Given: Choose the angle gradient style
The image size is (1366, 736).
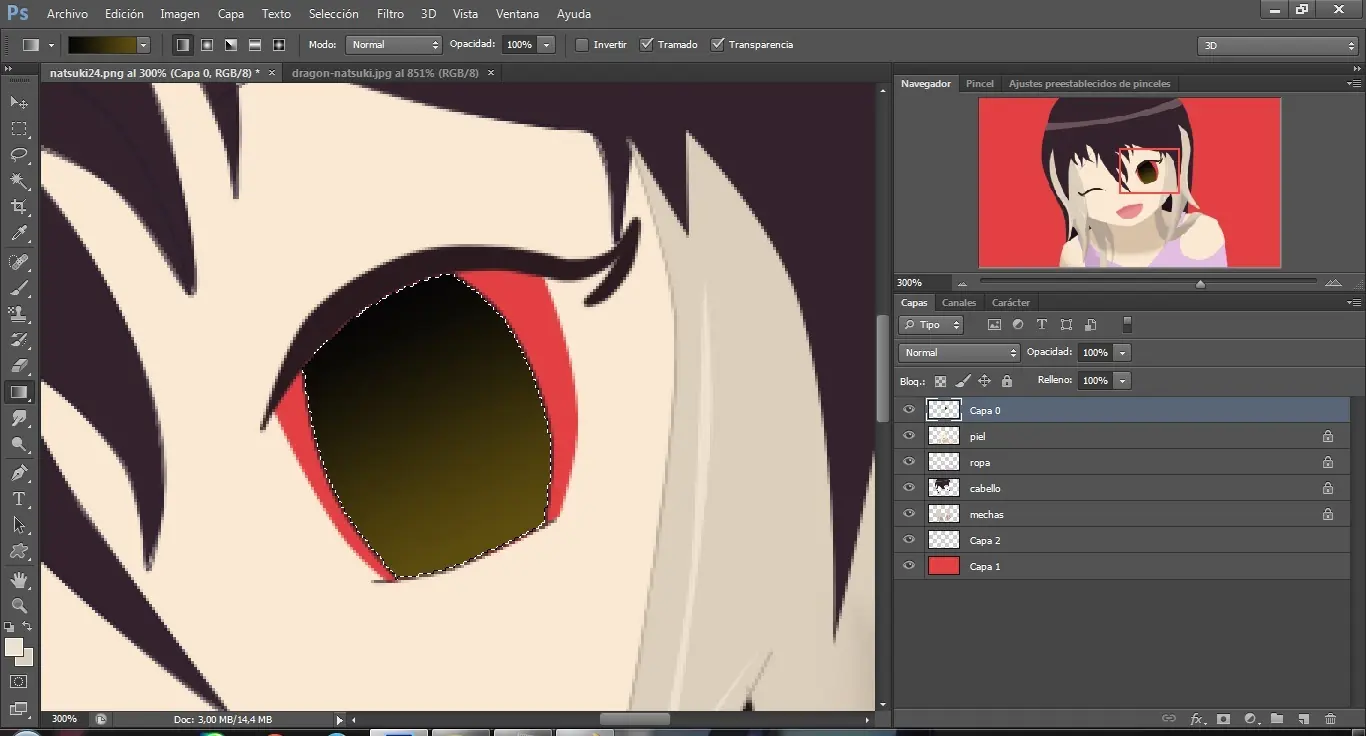Looking at the screenshot, I should click(x=231, y=45).
